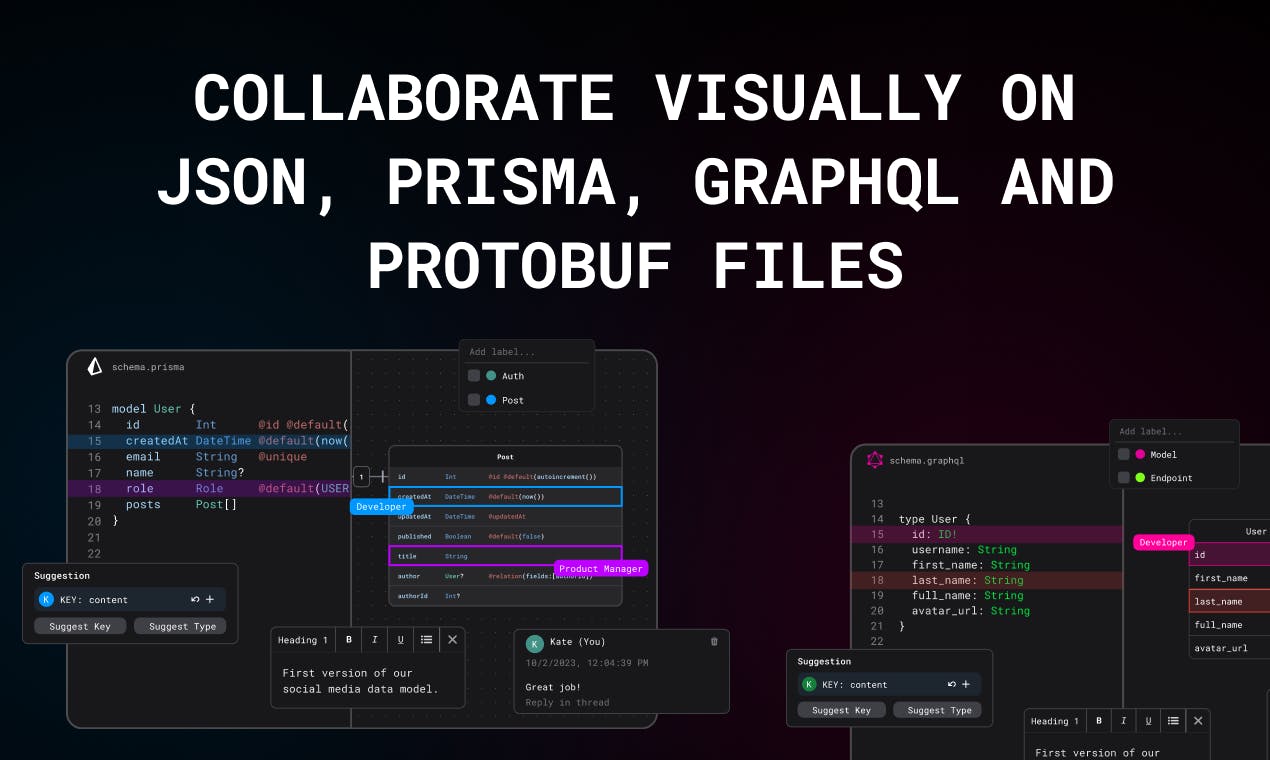Click the undo arrow in the Prisma Suggestion box
This screenshot has width=1270, height=760.
pos(195,600)
